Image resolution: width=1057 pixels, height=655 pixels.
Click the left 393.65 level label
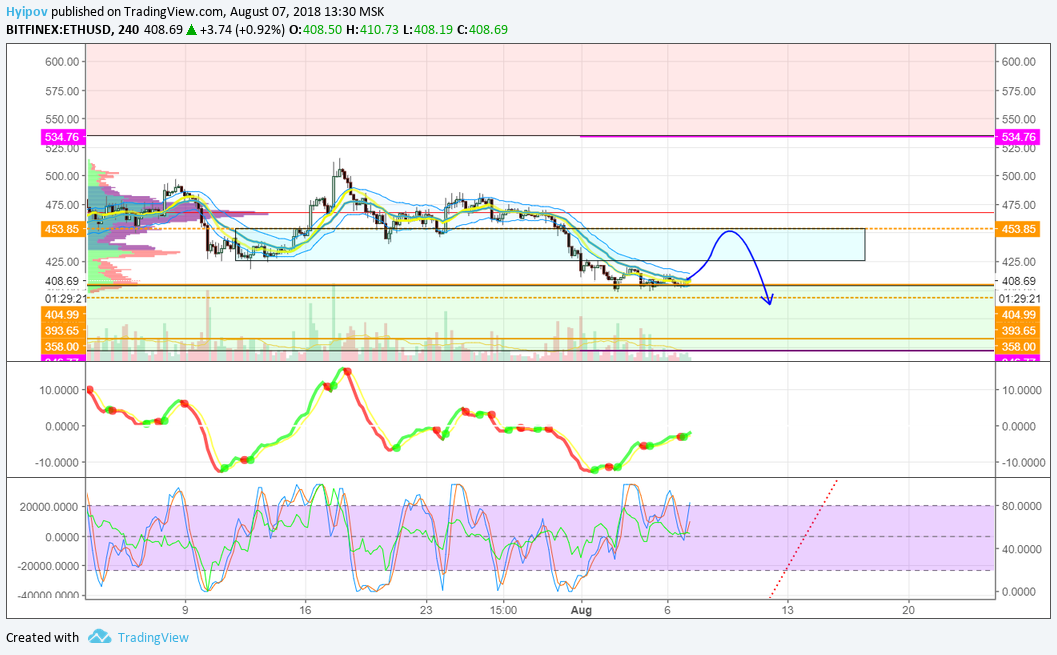[62, 331]
